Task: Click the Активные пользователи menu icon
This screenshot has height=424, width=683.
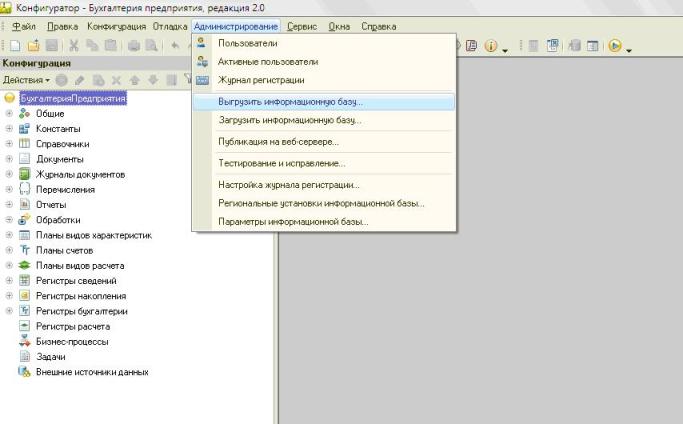Action: pyautogui.click(x=202, y=61)
